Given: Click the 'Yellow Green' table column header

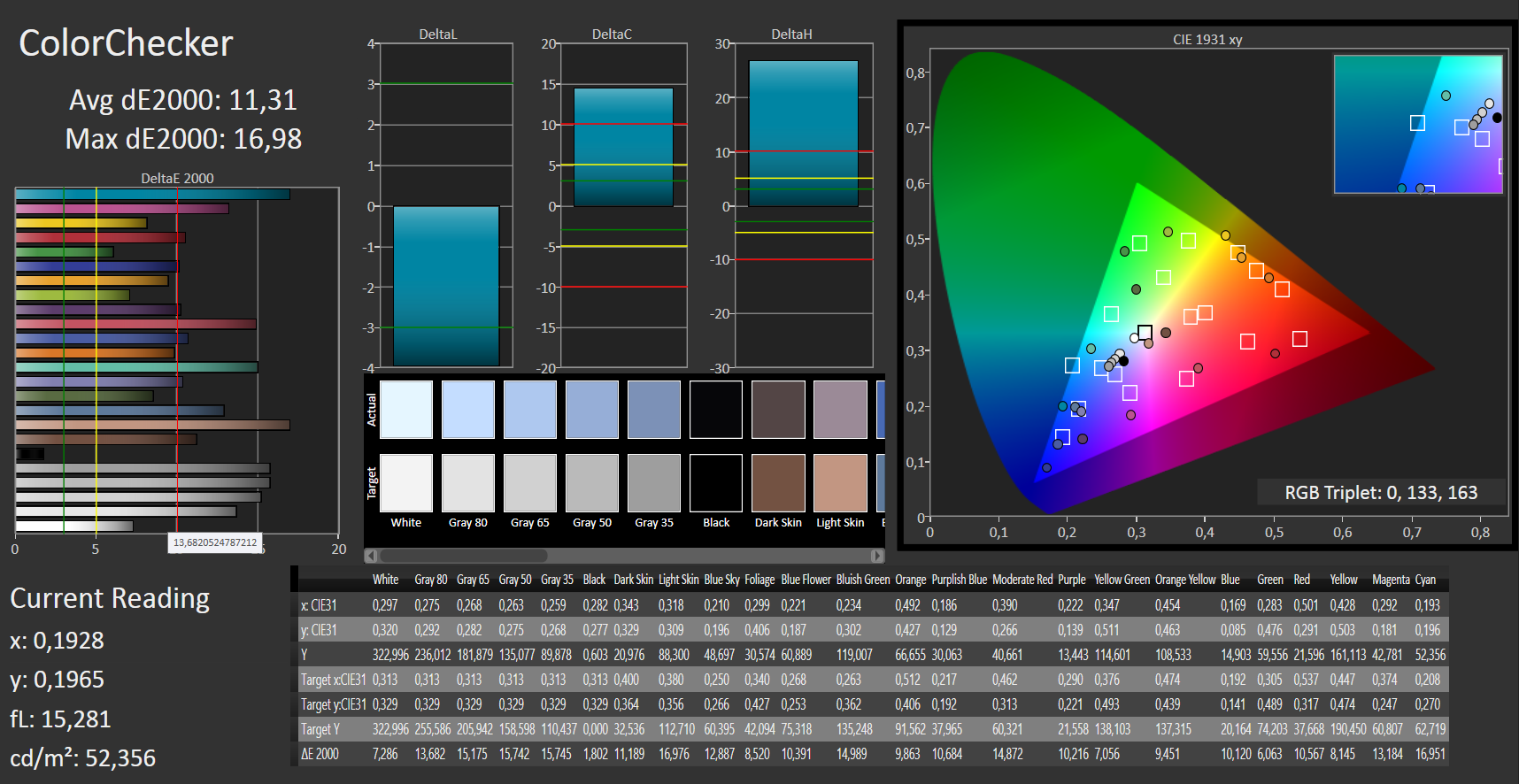Looking at the screenshot, I should pyautogui.click(x=1122, y=580).
